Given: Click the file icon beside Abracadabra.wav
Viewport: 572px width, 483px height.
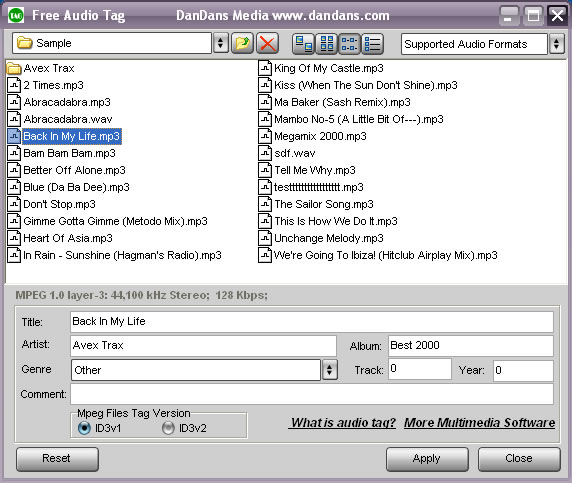Looking at the screenshot, I should [x=14, y=119].
